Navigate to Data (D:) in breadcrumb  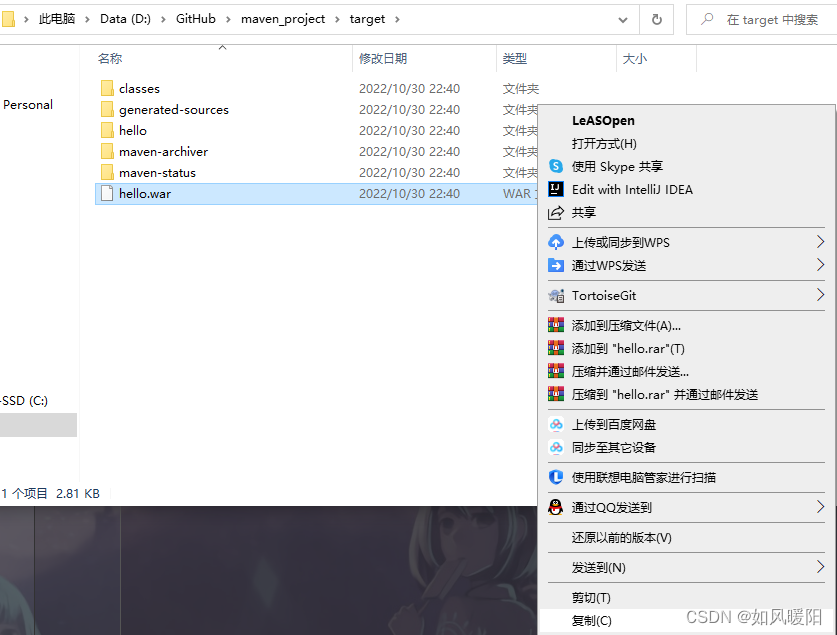pos(125,19)
